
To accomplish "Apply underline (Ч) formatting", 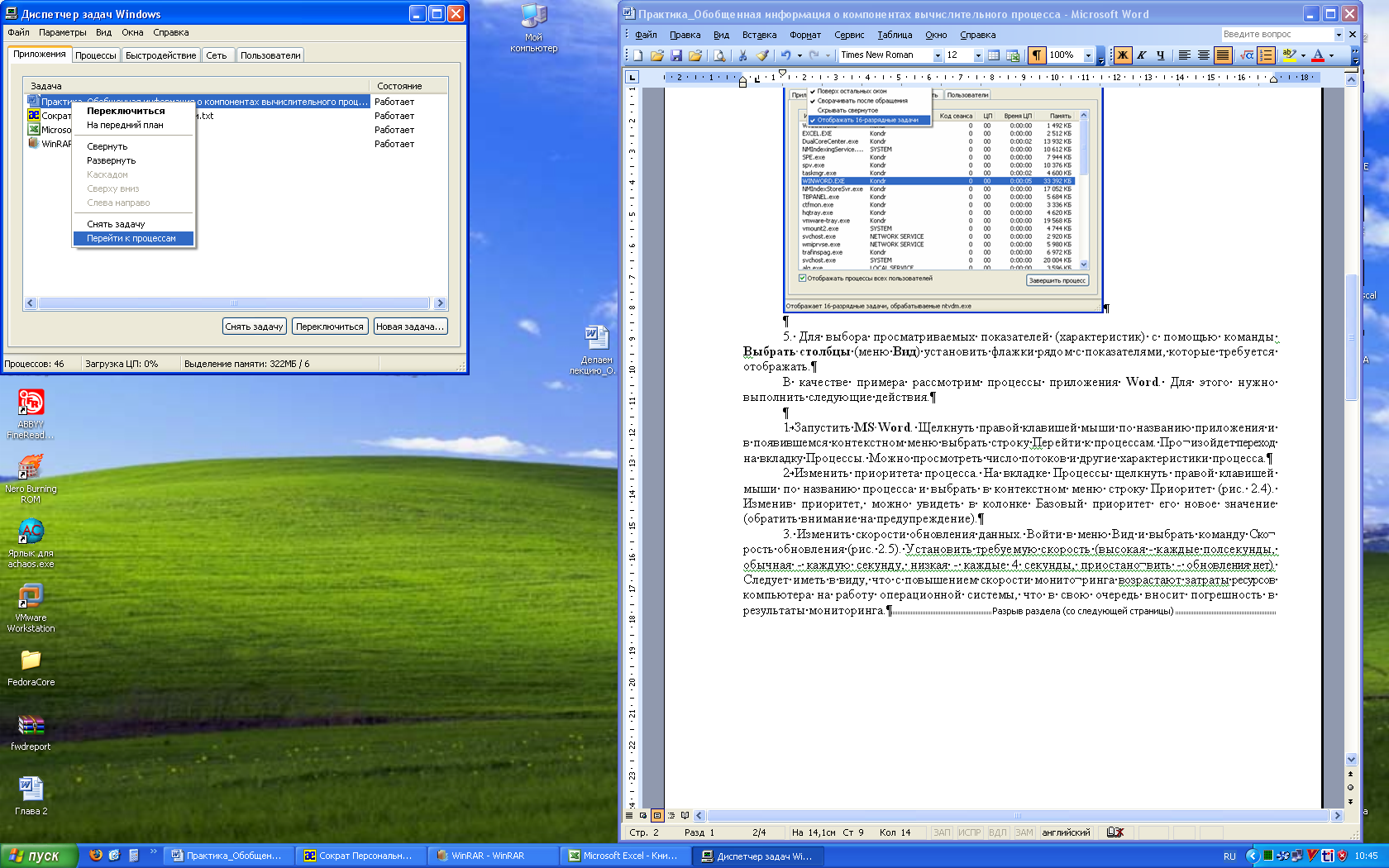I will 1161,55.
